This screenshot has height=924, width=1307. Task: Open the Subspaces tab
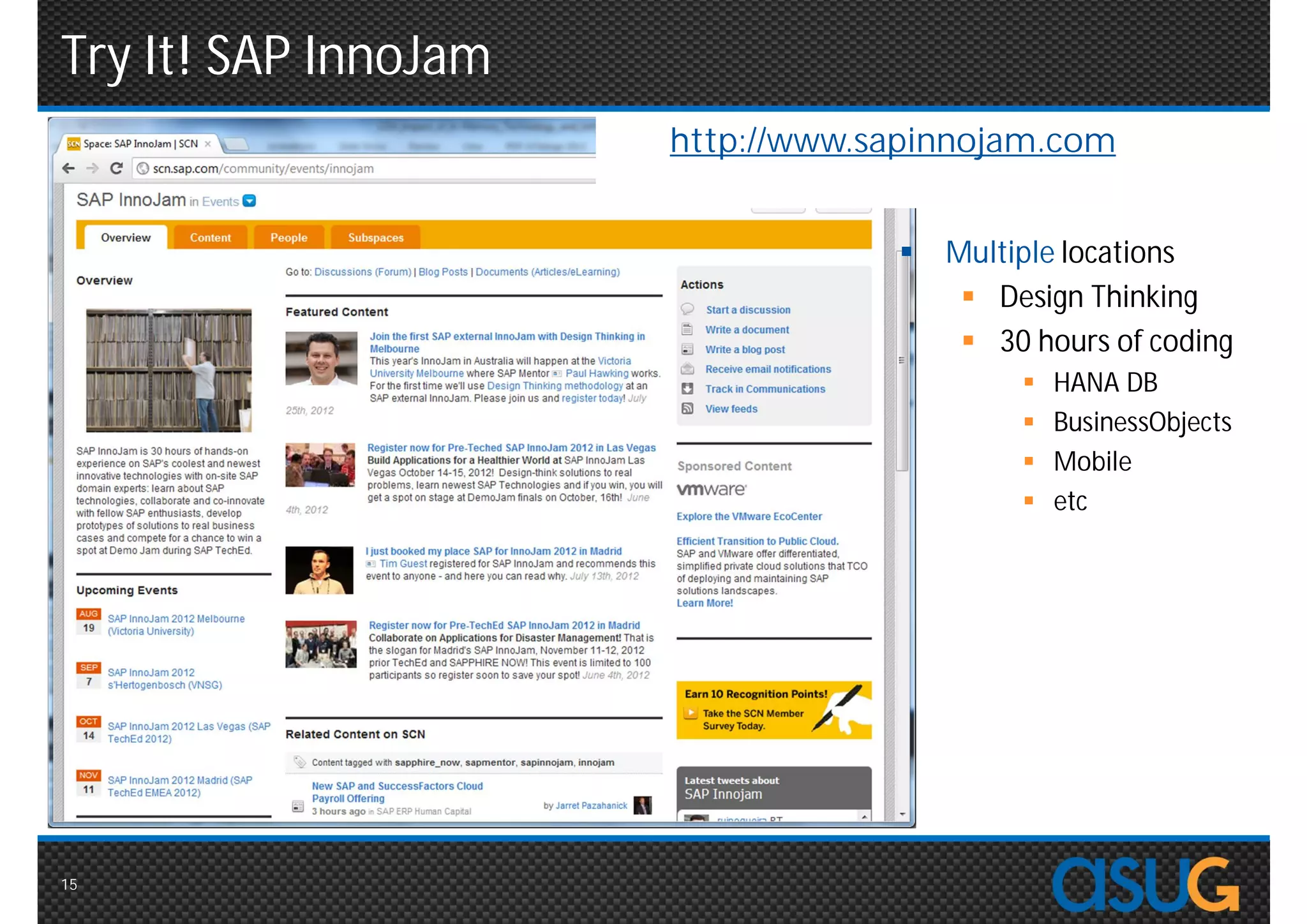tap(376, 237)
